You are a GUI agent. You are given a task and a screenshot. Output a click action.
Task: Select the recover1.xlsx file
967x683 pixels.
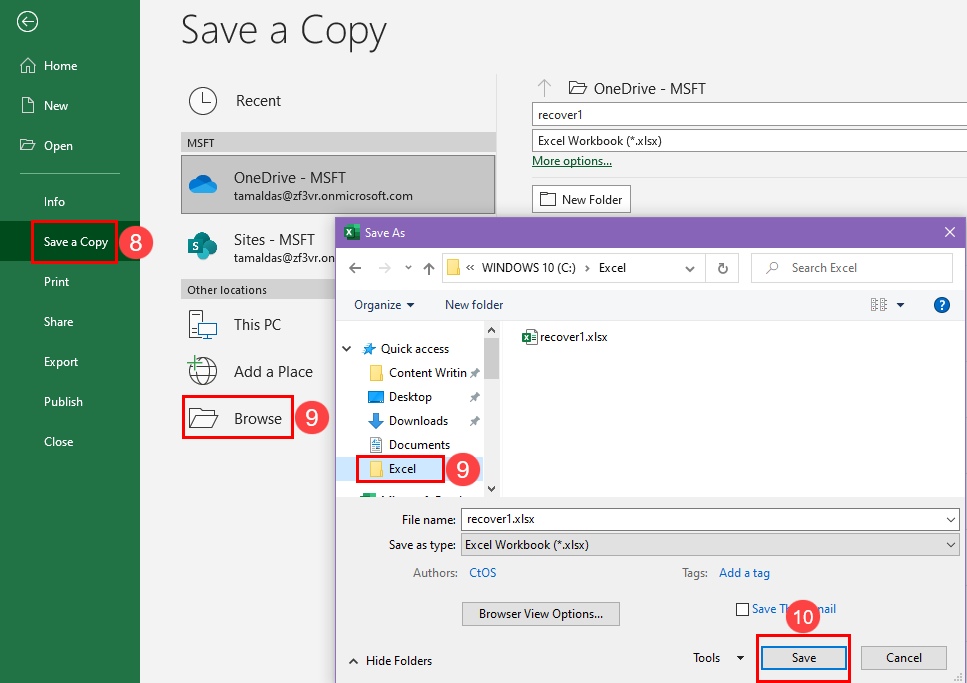click(x=565, y=337)
